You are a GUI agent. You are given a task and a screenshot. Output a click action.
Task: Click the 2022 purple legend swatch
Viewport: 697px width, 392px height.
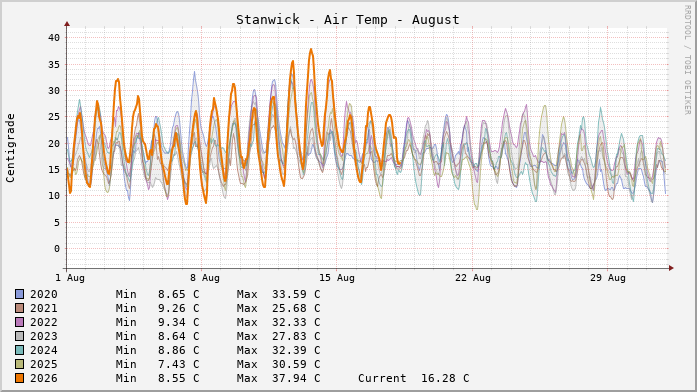pos(20,322)
